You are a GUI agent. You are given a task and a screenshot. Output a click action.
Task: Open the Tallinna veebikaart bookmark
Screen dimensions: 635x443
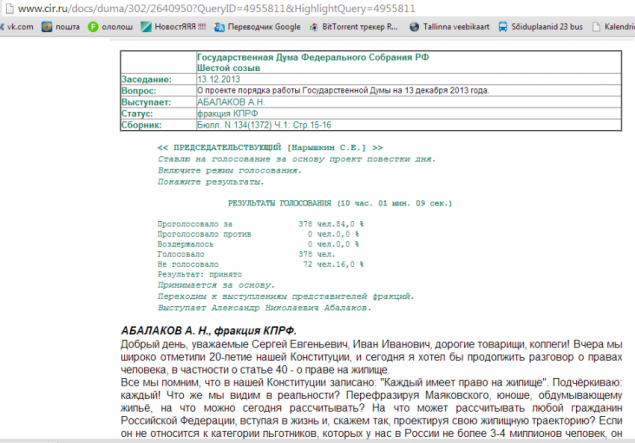click(449, 27)
